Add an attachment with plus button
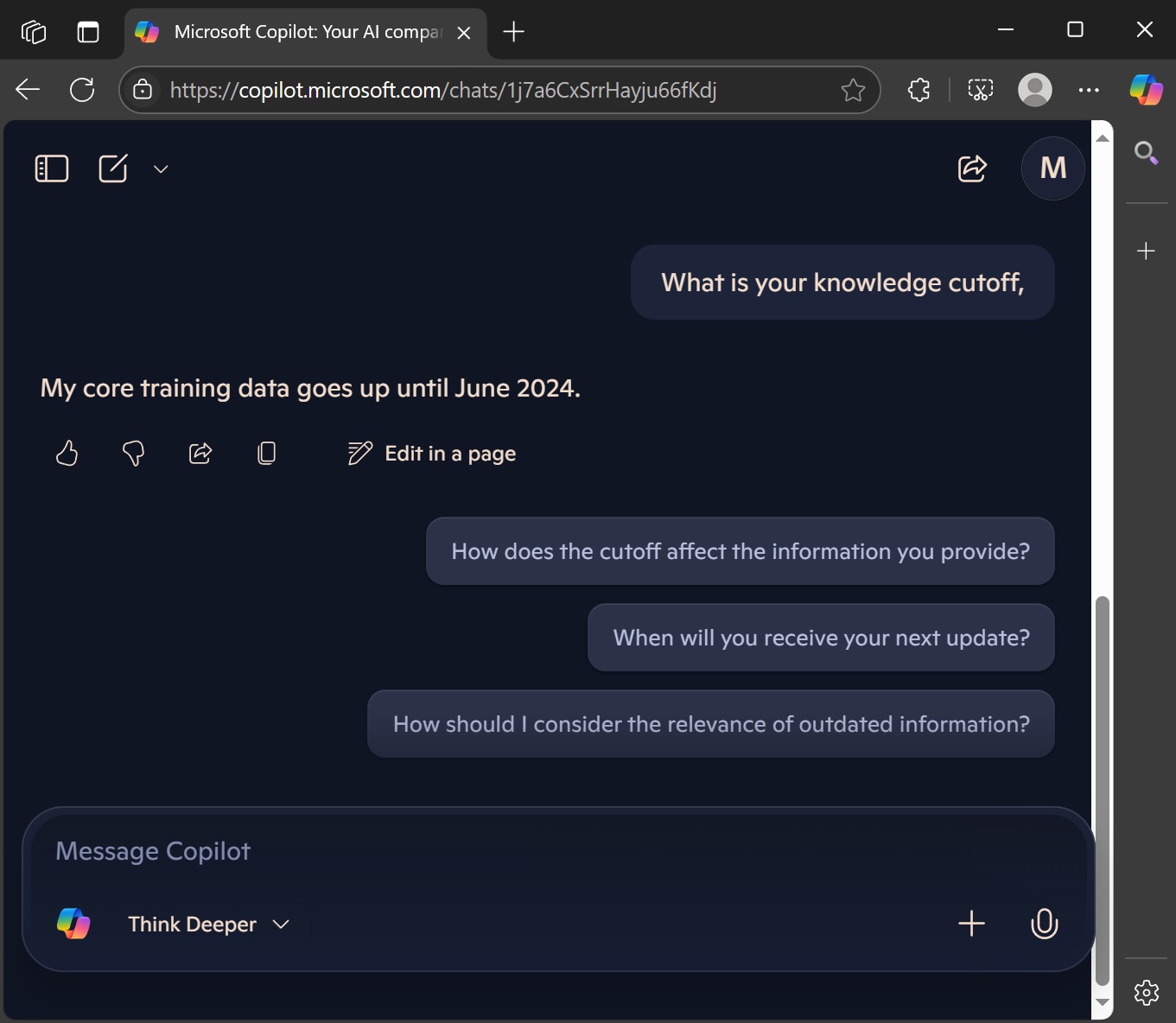This screenshot has height=1023, width=1176. (x=972, y=923)
